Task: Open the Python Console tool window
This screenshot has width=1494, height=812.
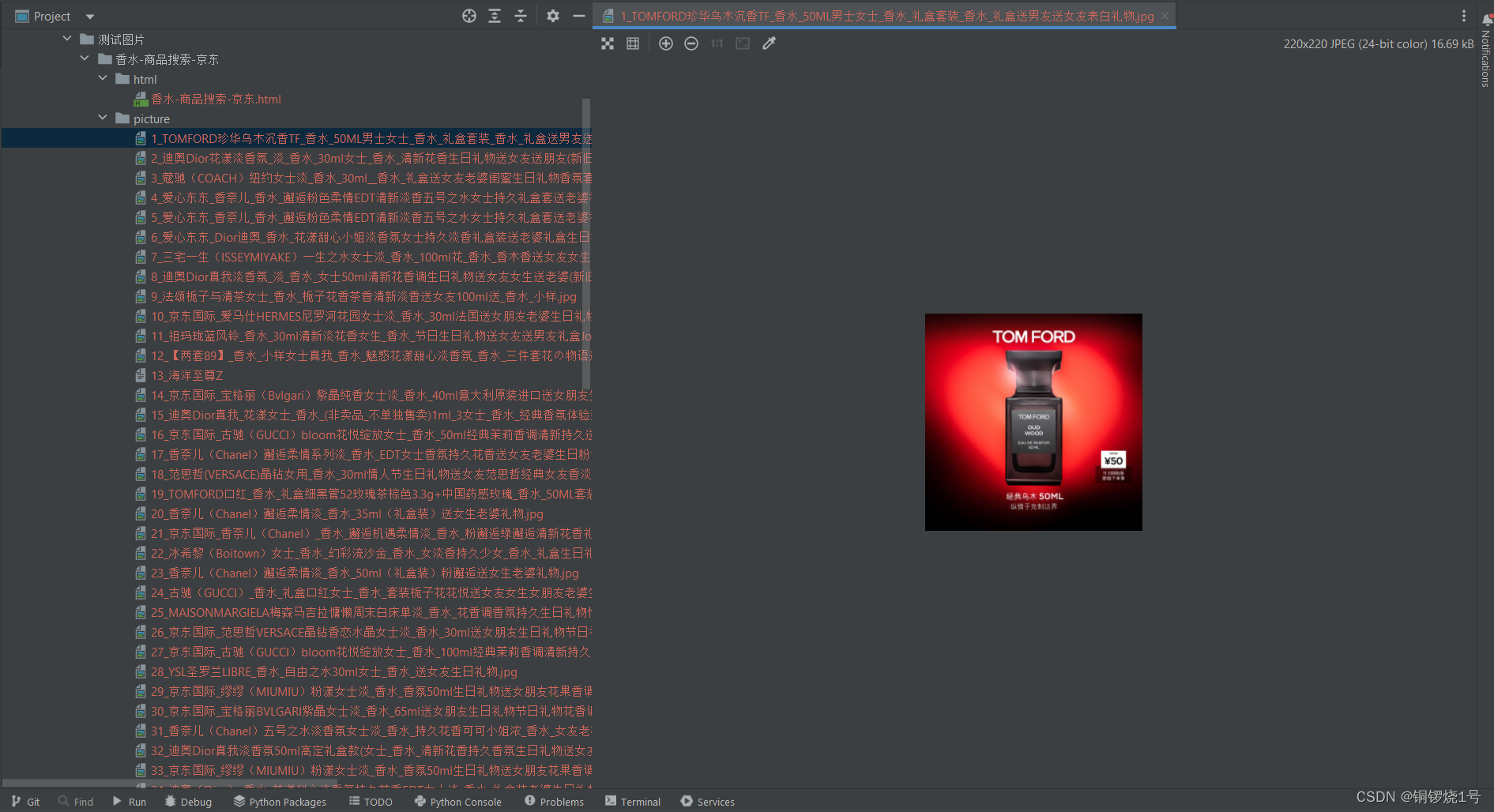Action: (458, 801)
